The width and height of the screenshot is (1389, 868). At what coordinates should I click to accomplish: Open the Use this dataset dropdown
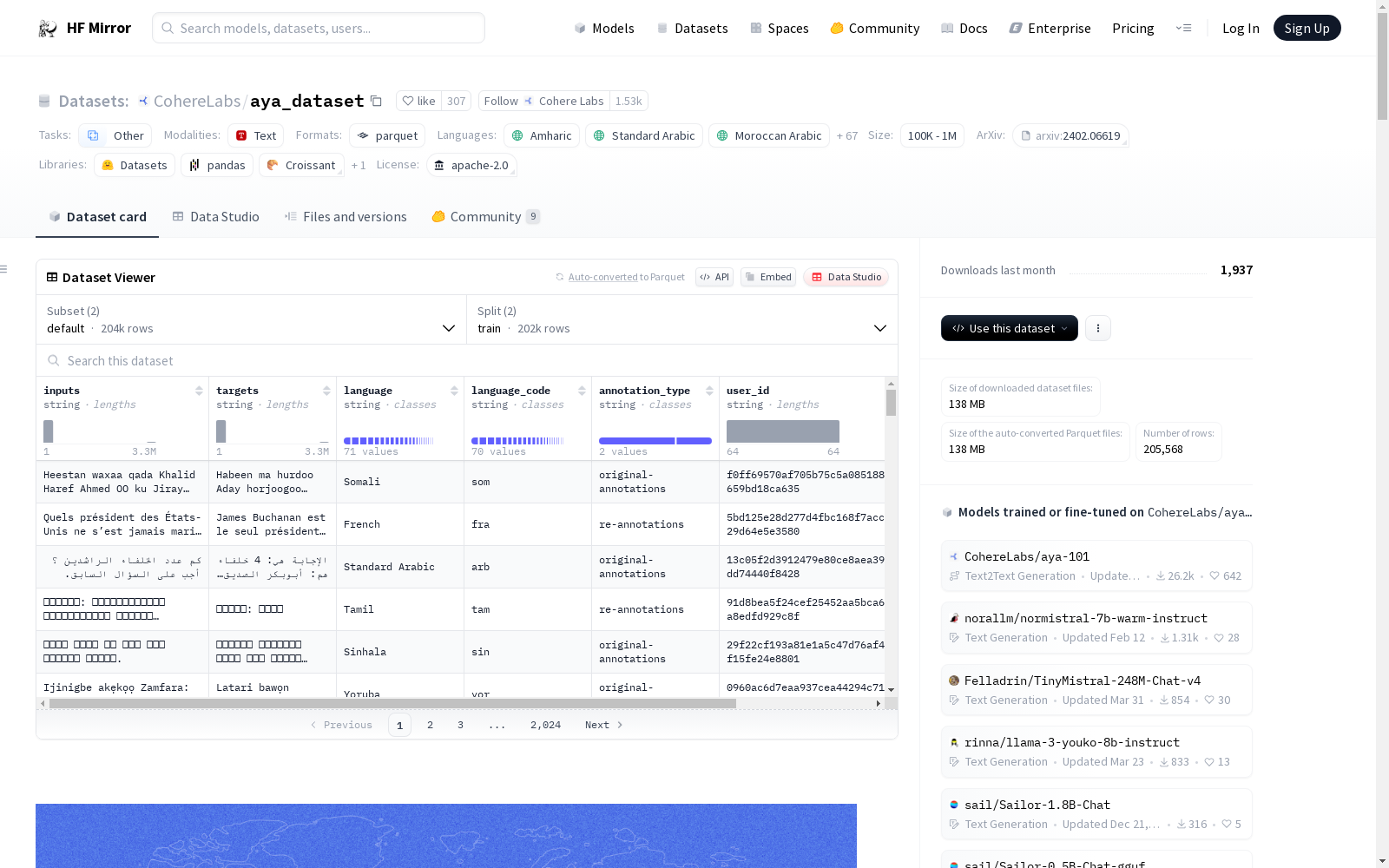(1010, 328)
